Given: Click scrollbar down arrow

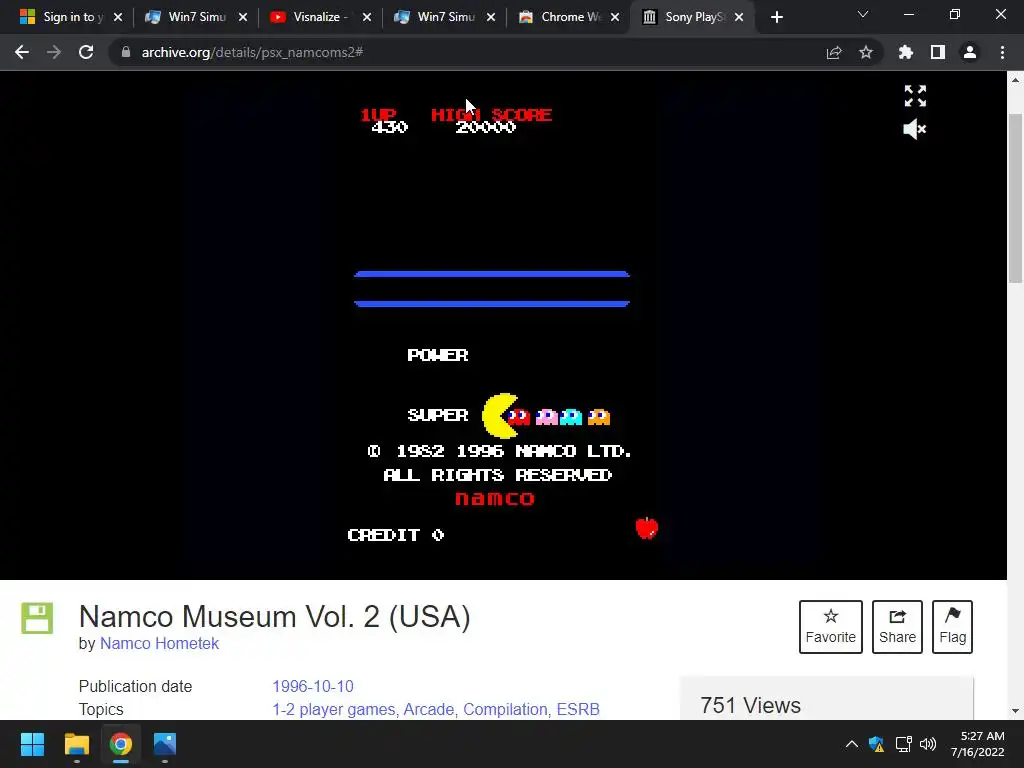Looking at the screenshot, I should [x=1015, y=711].
